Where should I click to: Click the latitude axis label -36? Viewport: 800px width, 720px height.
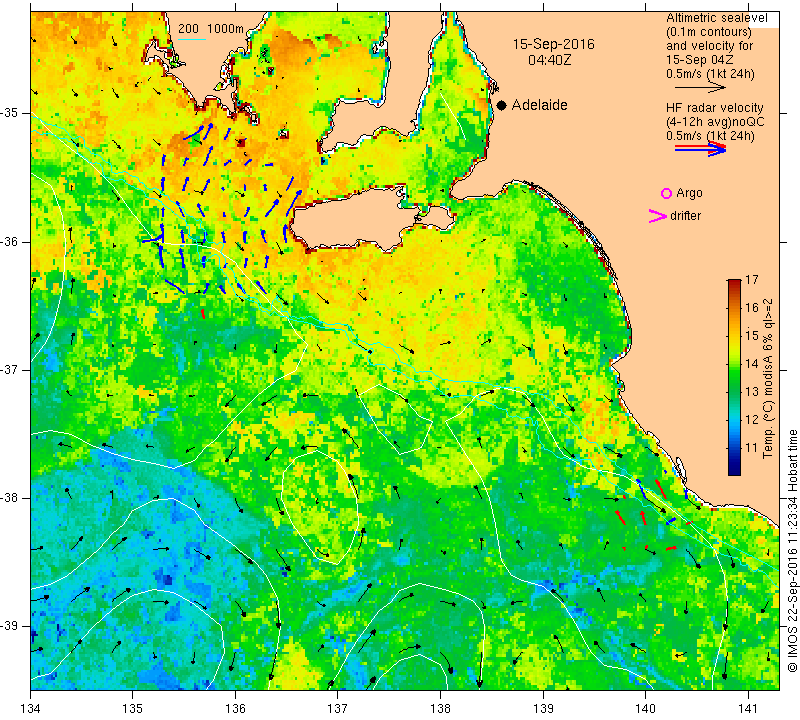(x=11, y=241)
